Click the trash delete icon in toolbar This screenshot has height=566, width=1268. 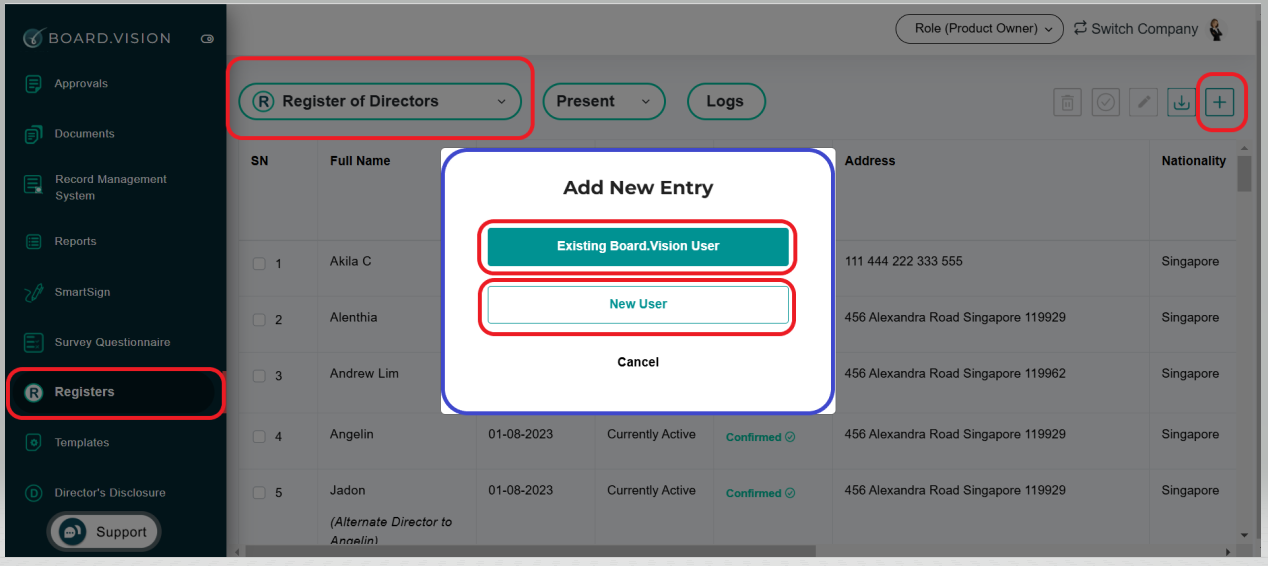point(1067,102)
